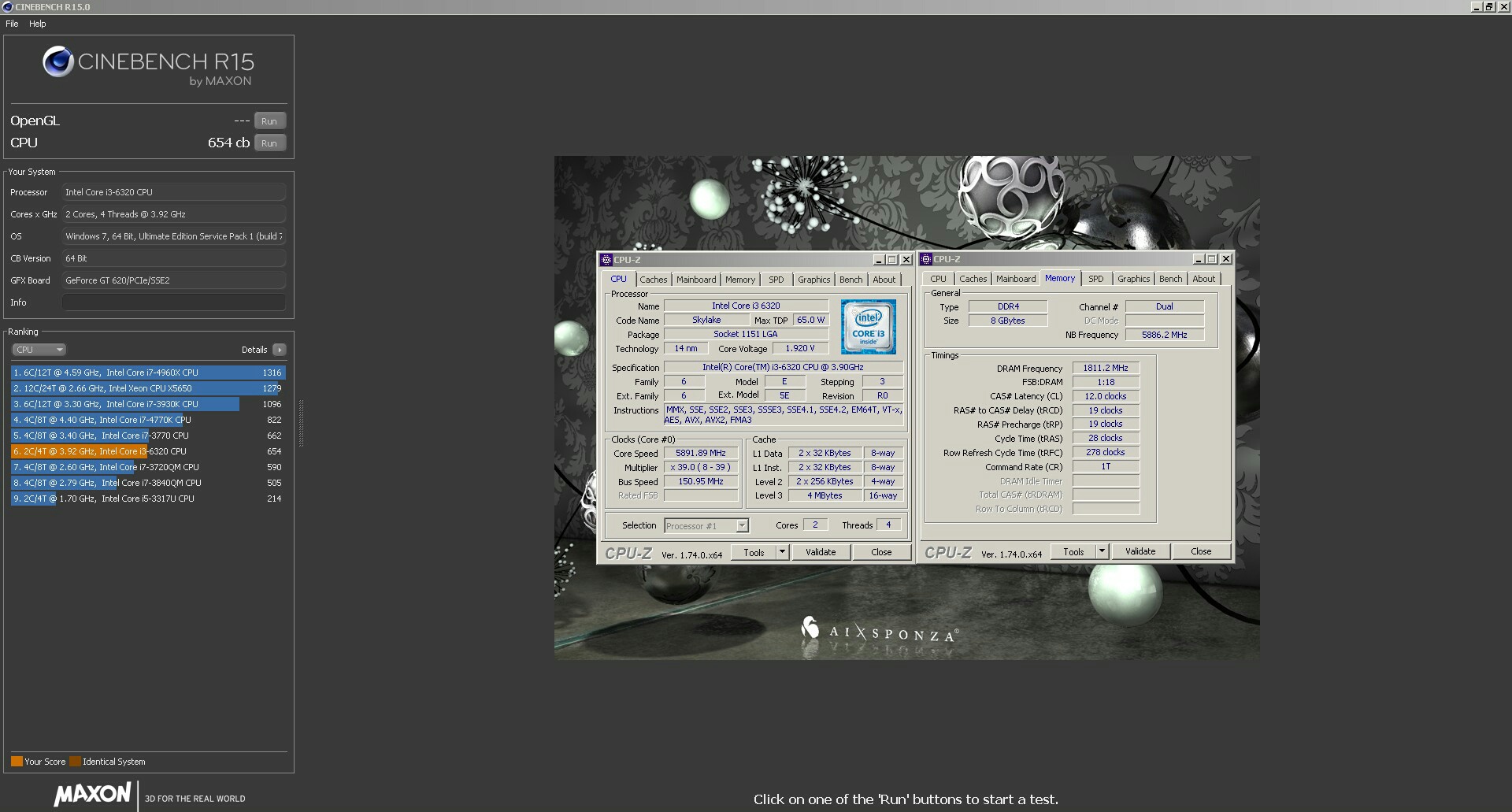Screen dimensions: 1512x812
Task: Select ranking row i7-4960X CPU
Action: click(148, 373)
